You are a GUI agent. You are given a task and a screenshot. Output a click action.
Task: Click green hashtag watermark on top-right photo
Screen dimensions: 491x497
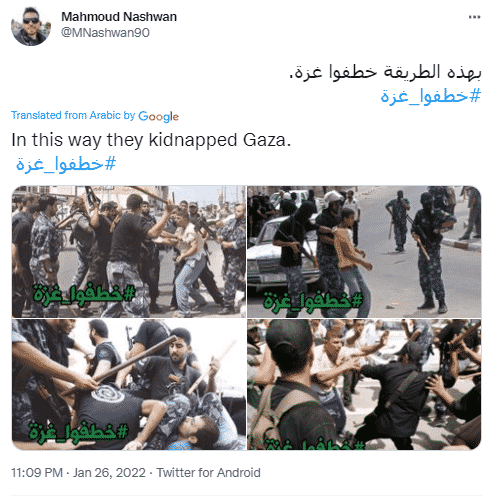tap(313, 301)
